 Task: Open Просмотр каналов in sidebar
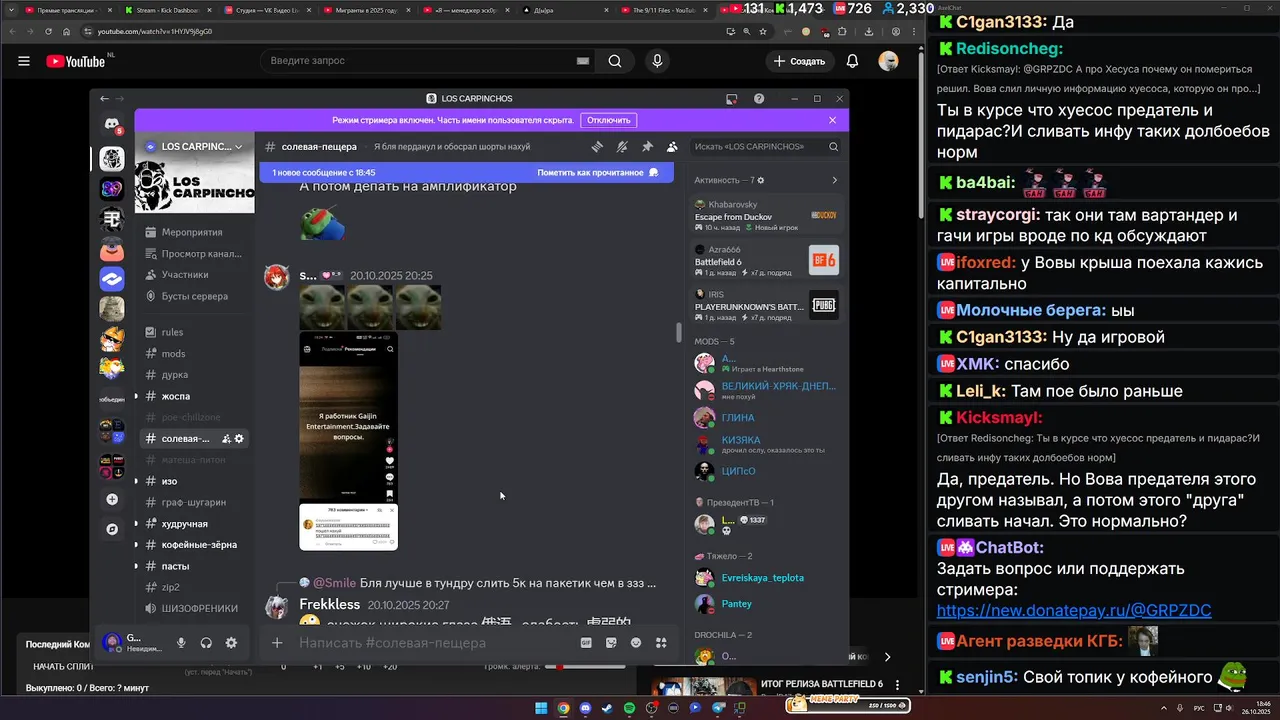point(195,253)
